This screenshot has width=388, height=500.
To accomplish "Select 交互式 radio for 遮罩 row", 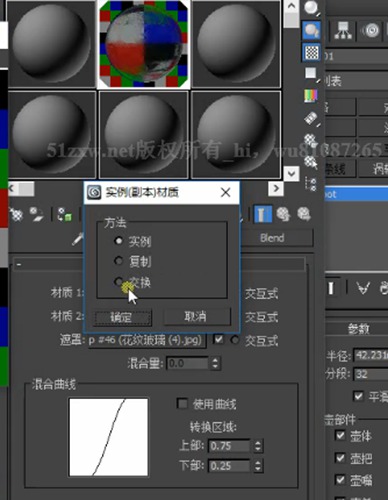I will point(235,340).
